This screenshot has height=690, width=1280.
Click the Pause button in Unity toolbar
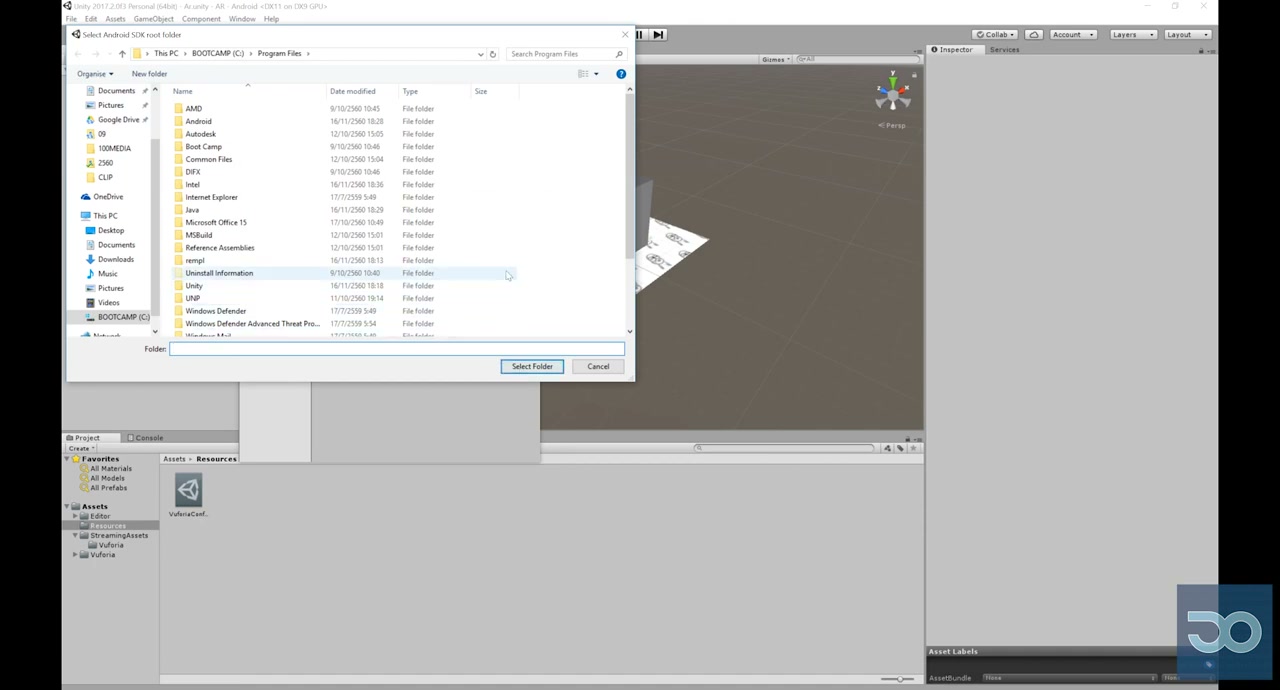[x=639, y=34]
